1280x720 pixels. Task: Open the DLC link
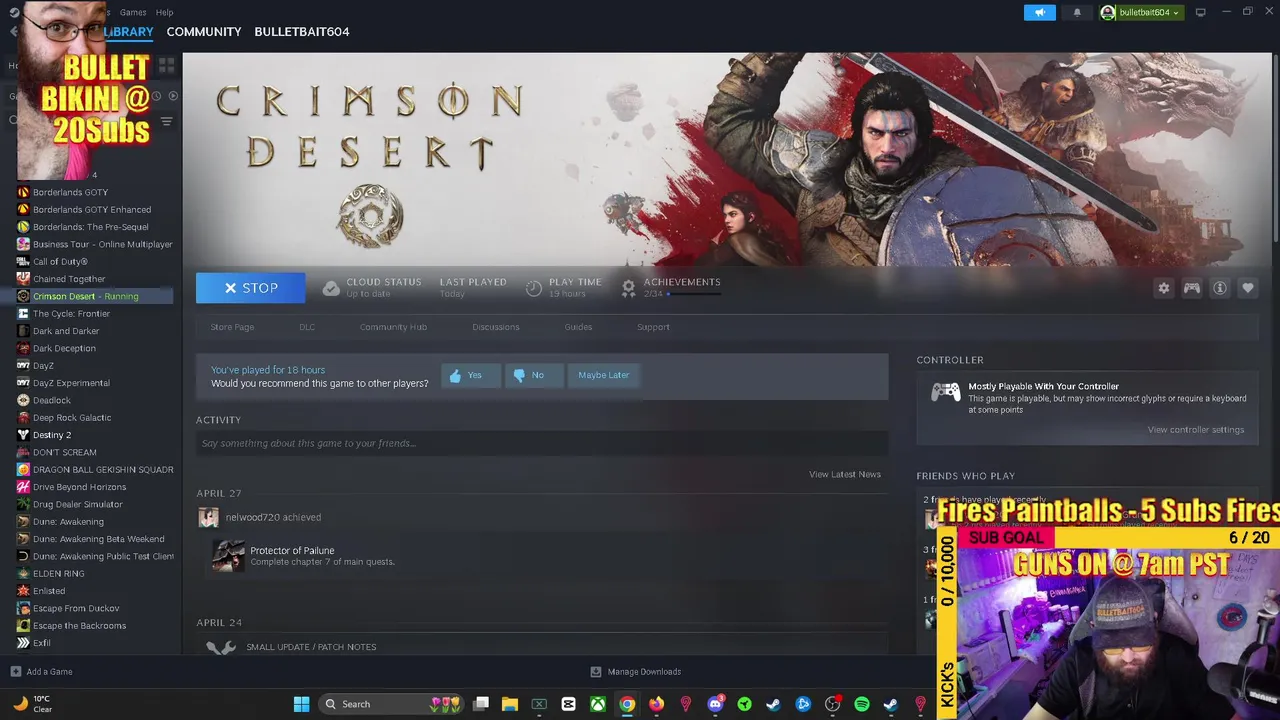coord(307,327)
